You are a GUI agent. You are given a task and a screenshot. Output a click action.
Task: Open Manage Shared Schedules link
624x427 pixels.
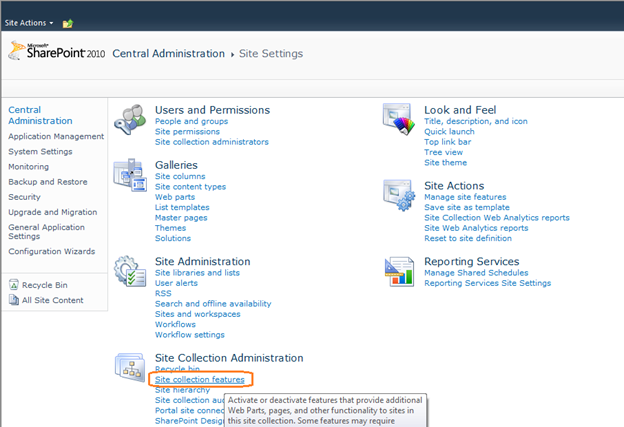tap(476, 273)
